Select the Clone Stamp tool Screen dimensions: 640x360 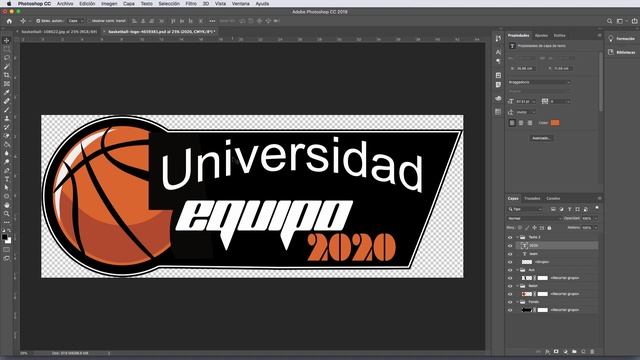pyautogui.click(x=7, y=118)
